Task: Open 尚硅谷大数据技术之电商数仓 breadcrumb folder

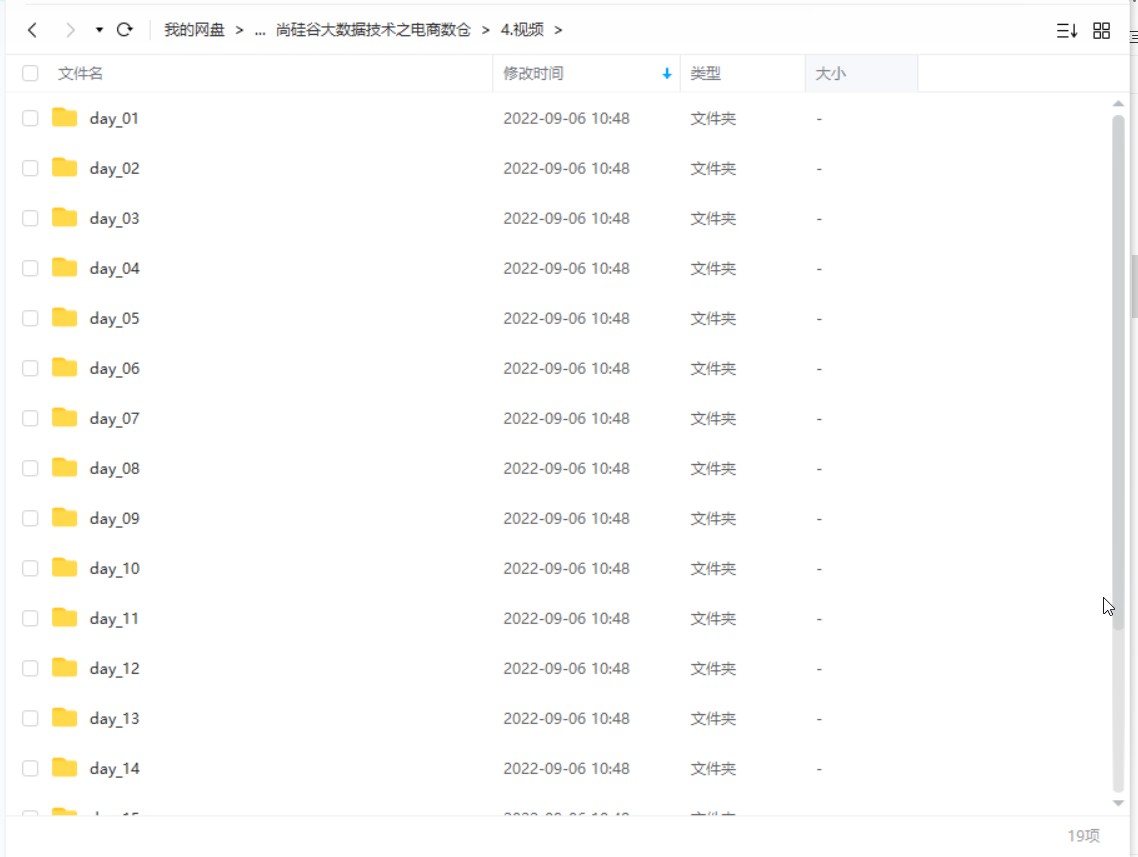Action: pyautogui.click(x=373, y=30)
